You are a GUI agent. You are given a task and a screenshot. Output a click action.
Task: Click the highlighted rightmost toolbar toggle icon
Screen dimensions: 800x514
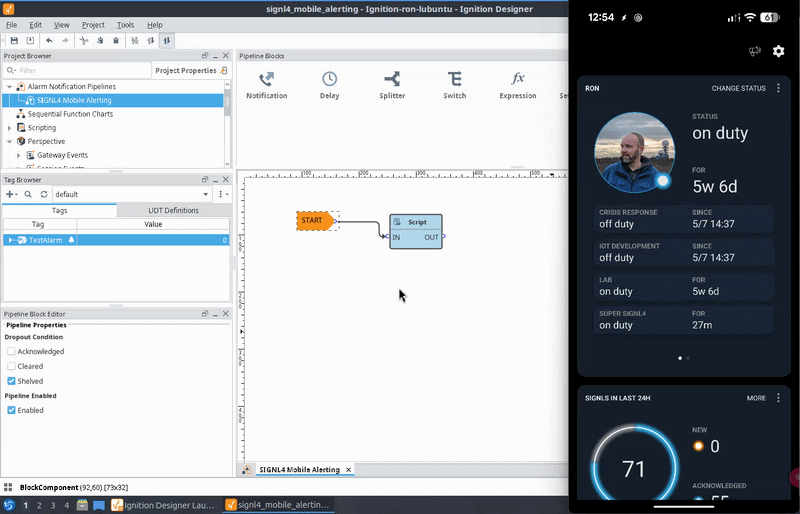(x=167, y=40)
